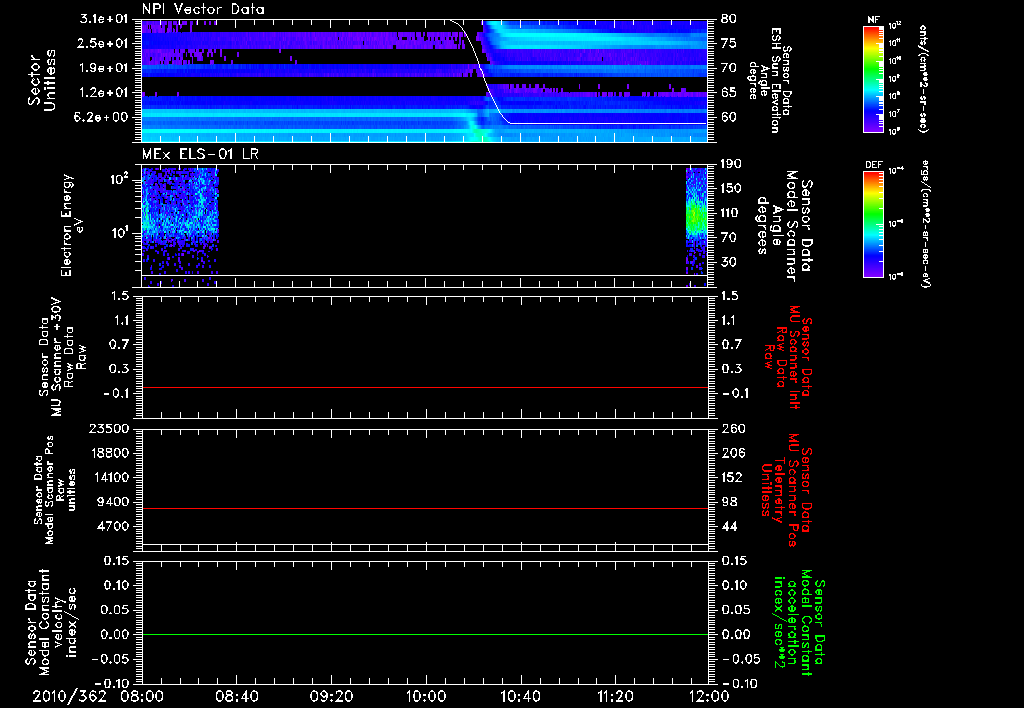Click the 3.1e+01 sector tick label
This screenshot has height=708, width=1024.
(103, 19)
